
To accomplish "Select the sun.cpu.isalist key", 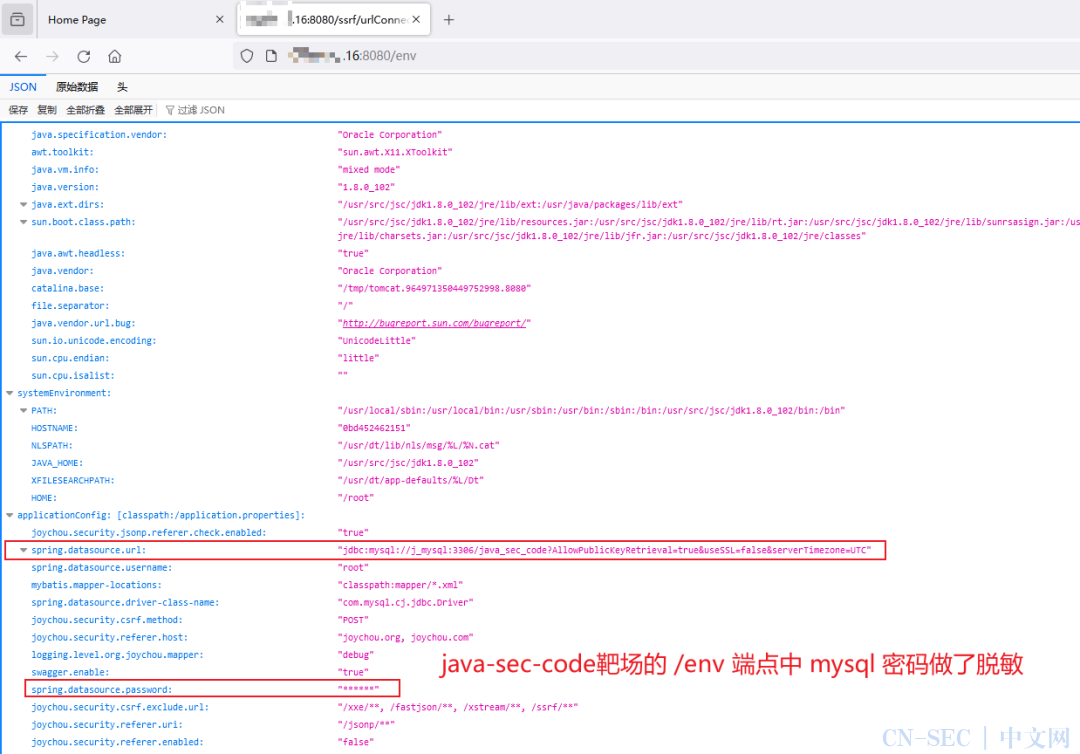I will [72, 376].
